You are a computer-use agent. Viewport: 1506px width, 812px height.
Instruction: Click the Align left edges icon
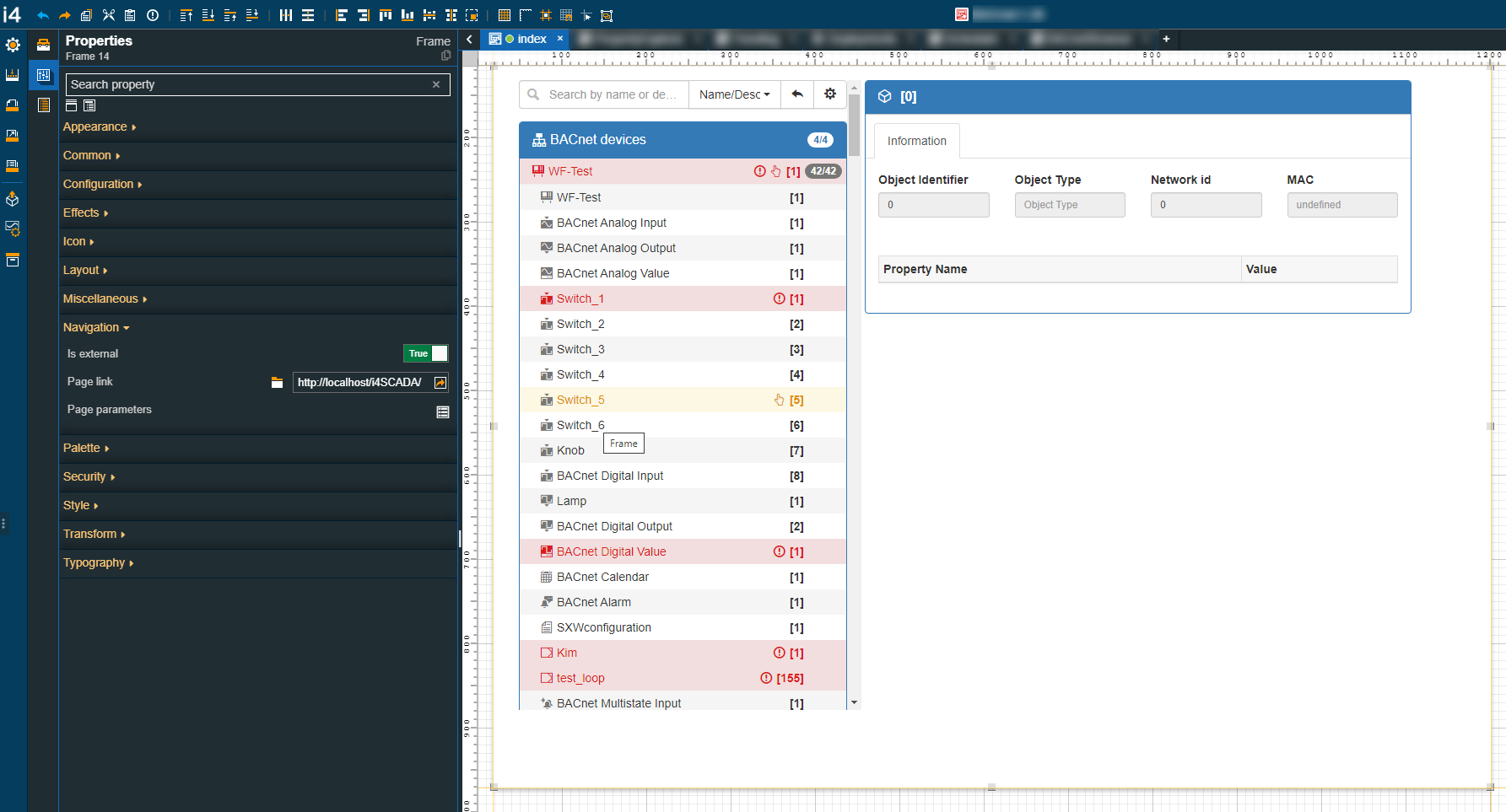(x=342, y=15)
